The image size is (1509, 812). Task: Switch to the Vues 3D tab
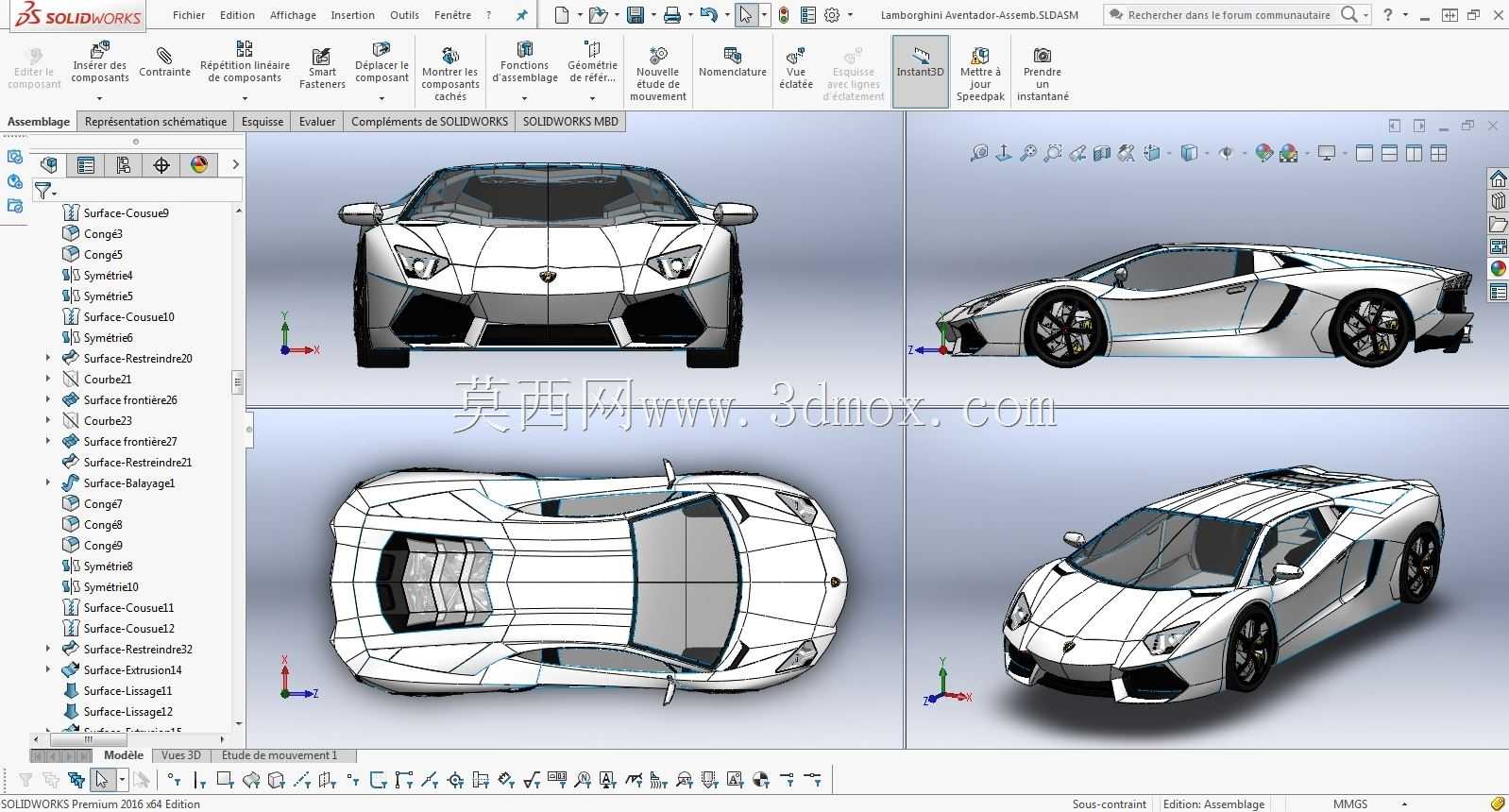click(x=181, y=755)
